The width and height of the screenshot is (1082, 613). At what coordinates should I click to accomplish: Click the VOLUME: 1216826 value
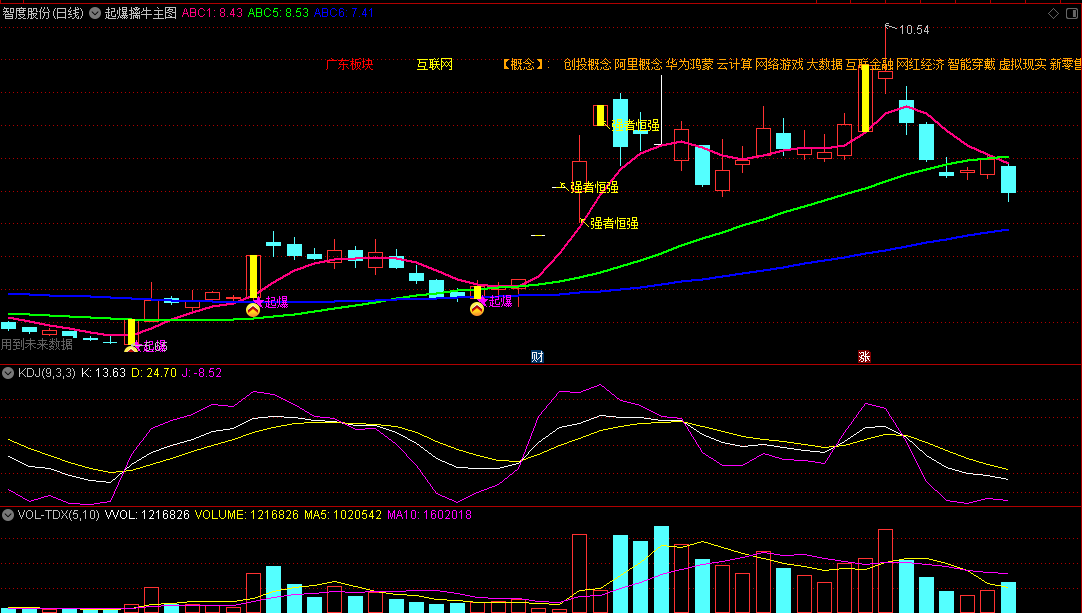click(246, 515)
